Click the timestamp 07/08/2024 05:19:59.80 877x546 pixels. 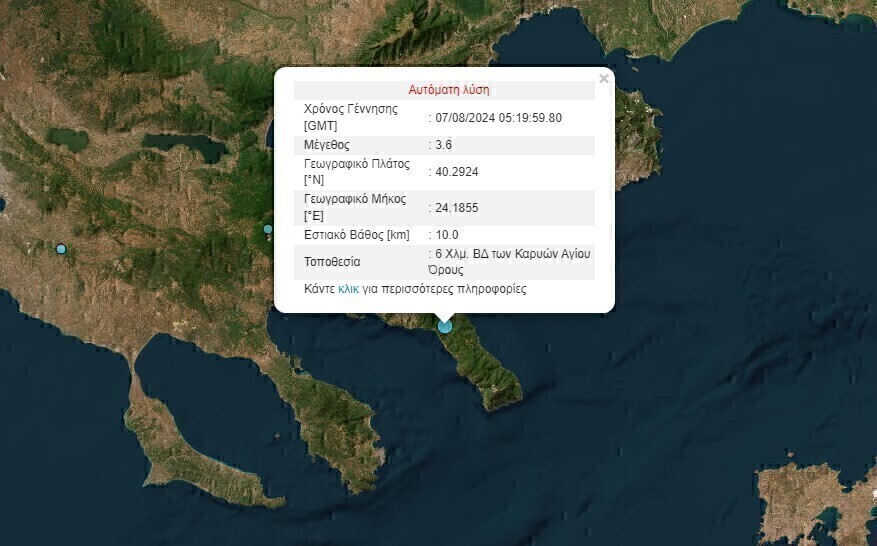coord(498,118)
